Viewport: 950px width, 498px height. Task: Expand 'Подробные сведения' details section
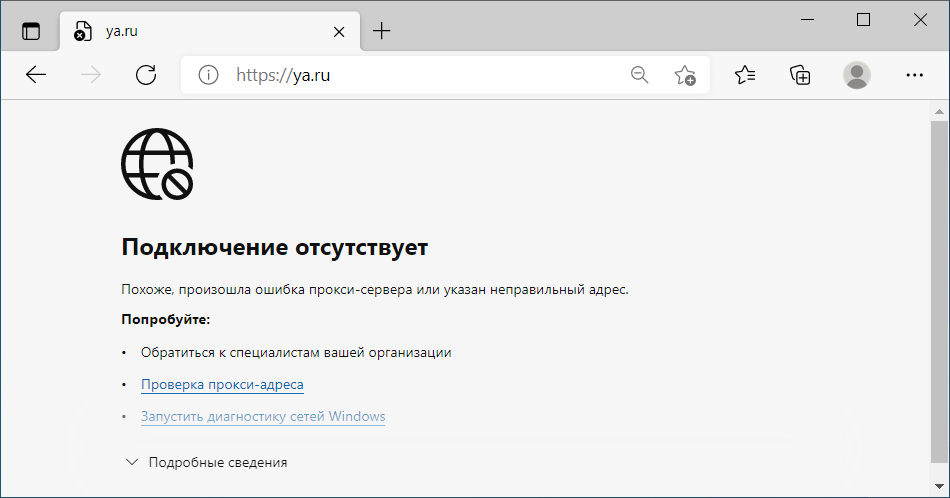coord(206,462)
